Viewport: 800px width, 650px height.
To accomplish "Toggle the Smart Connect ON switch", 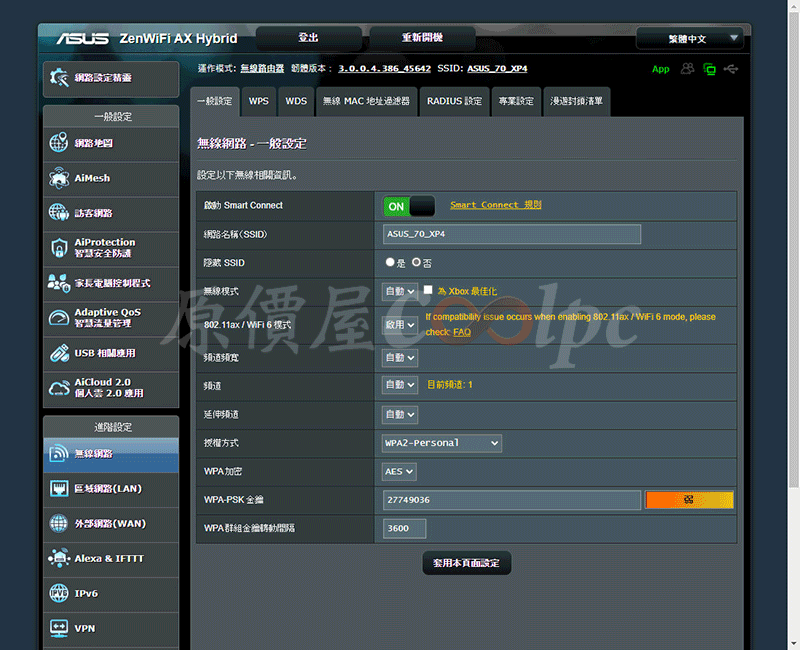I will pyautogui.click(x=409, y=206).
